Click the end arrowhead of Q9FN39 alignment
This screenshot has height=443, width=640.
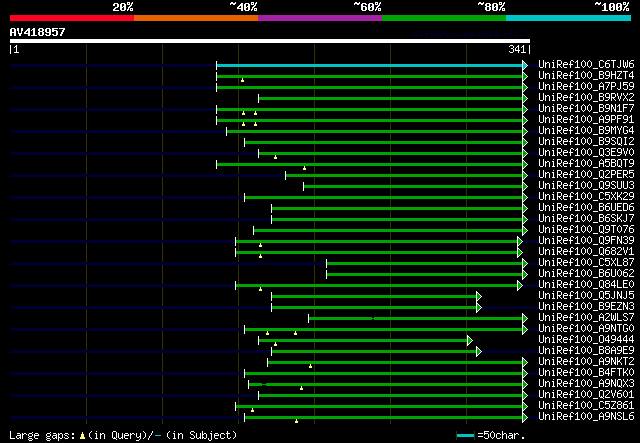coord(520,242)
